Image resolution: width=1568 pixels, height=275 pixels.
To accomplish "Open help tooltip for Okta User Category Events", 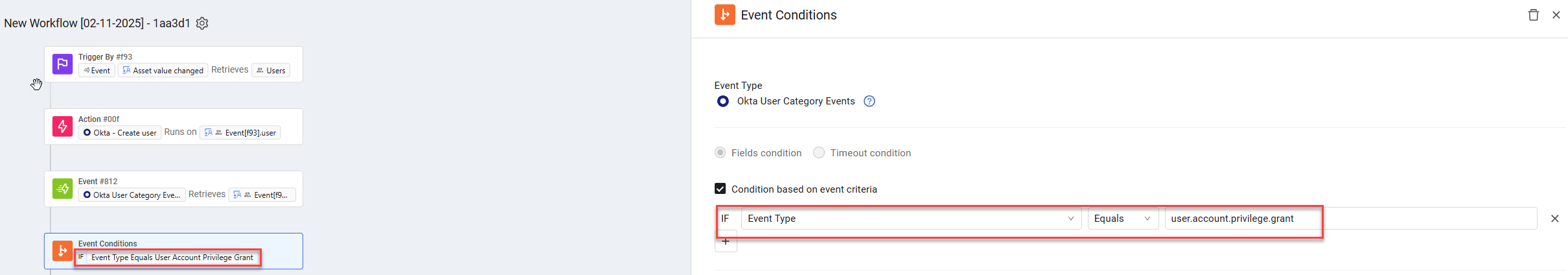I will click(870, 101).
